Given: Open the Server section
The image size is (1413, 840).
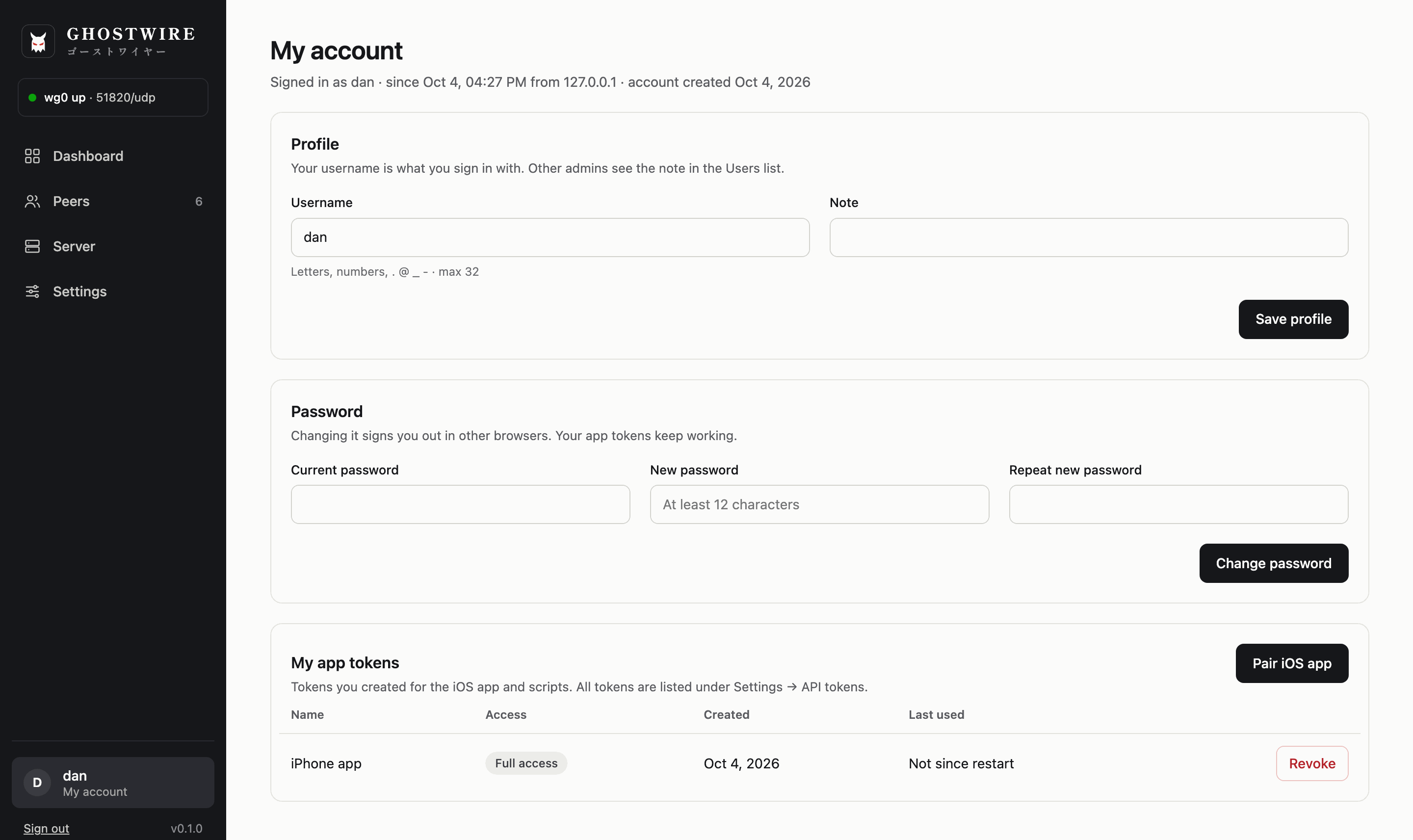Looking at the screenshot, I should [x=113, y=246].
